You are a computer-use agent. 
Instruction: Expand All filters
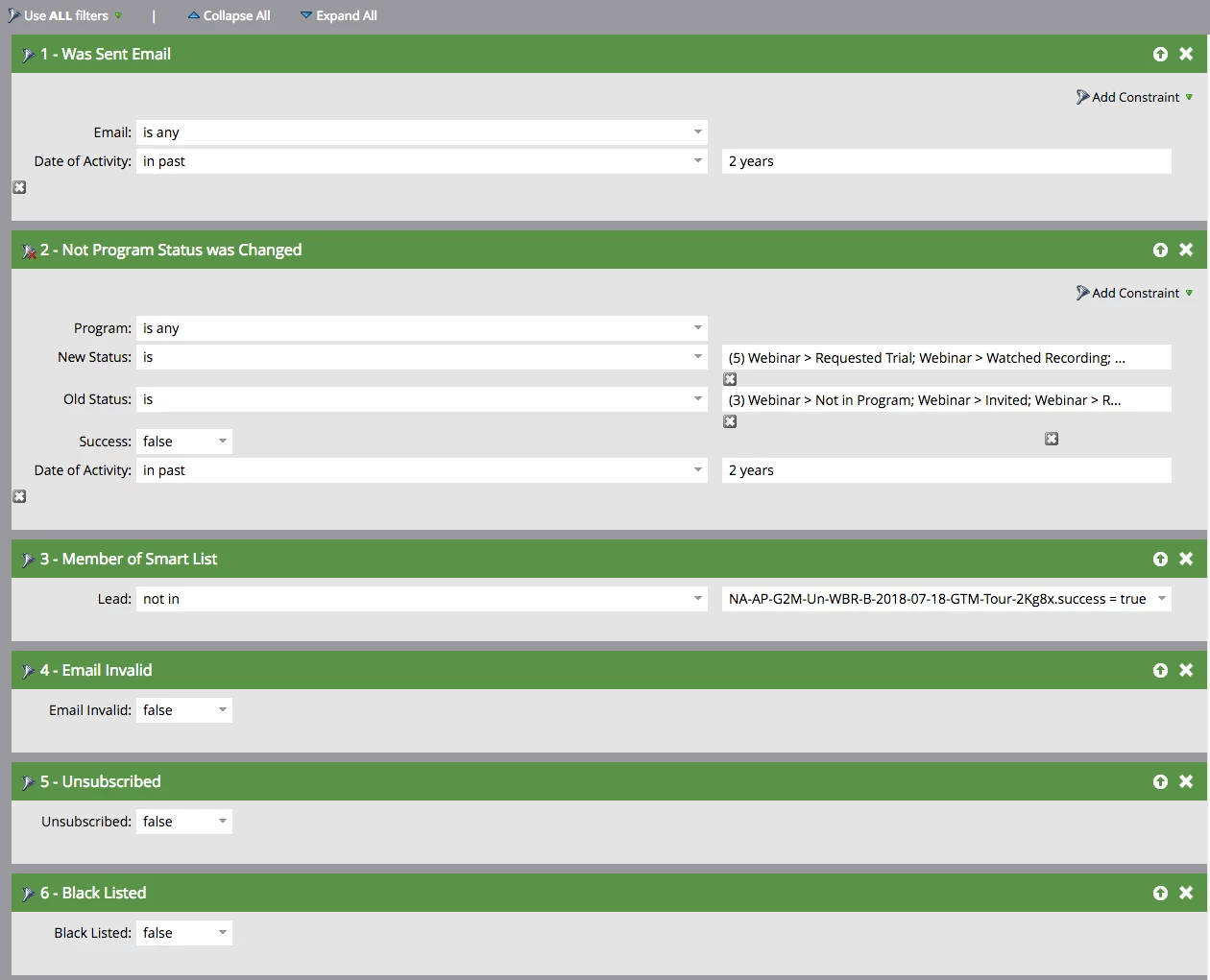[x=338, y=15]
